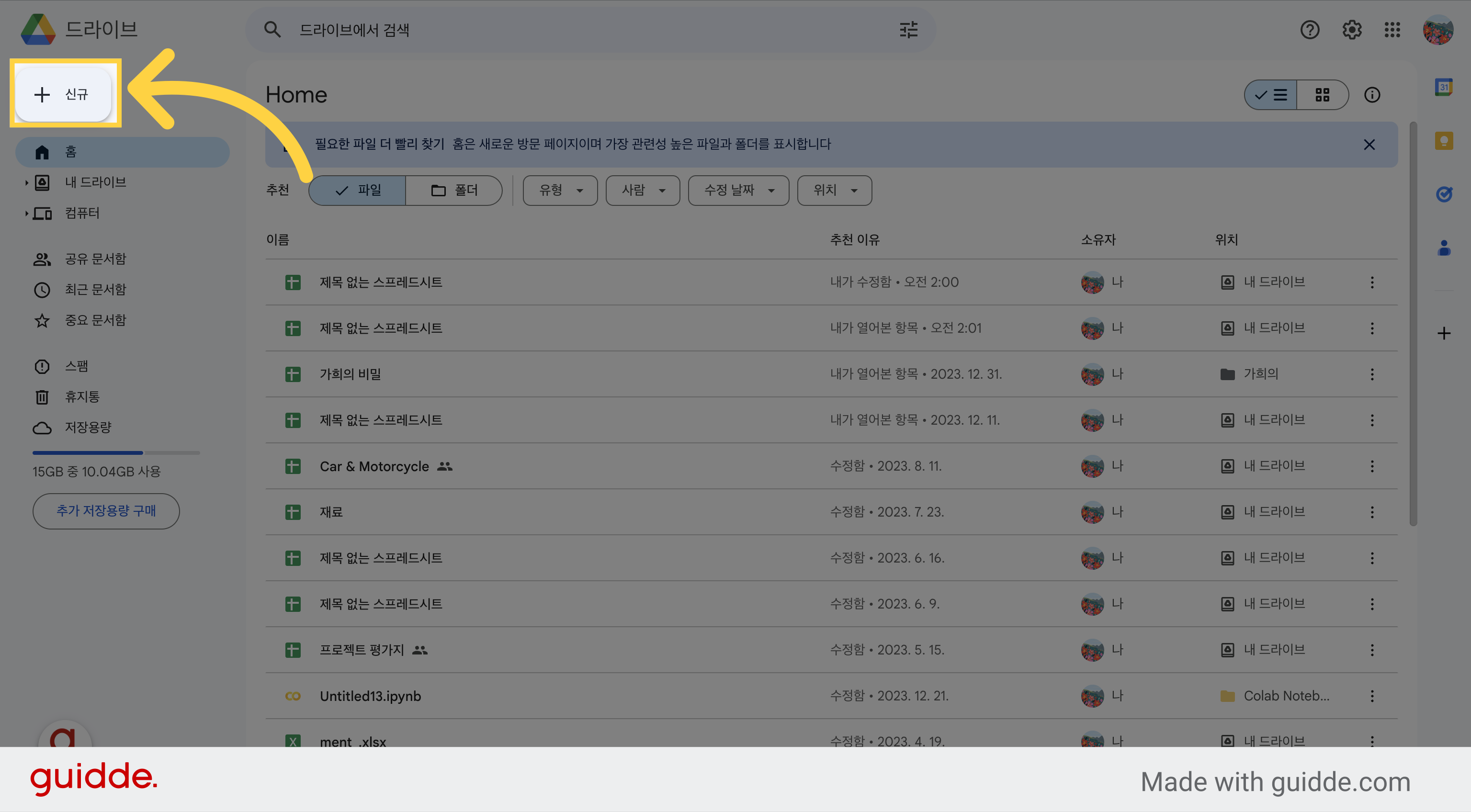
Task: Click the 신규 new button
Action: [63, 94]
